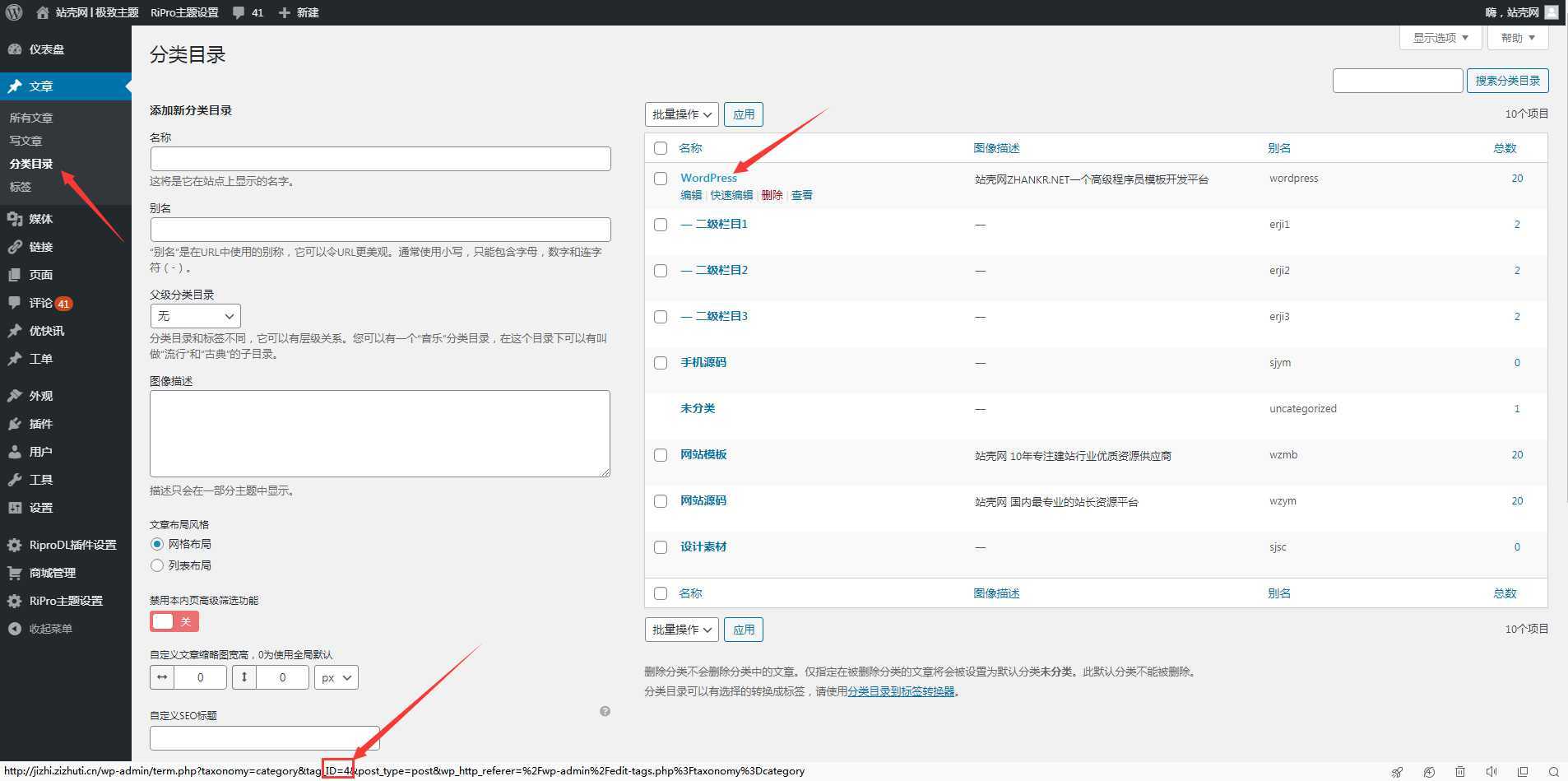Check the 二级栏目2 row checkbox
Viewport: 1568px width, 781px height.
click(x=661, y=271)
